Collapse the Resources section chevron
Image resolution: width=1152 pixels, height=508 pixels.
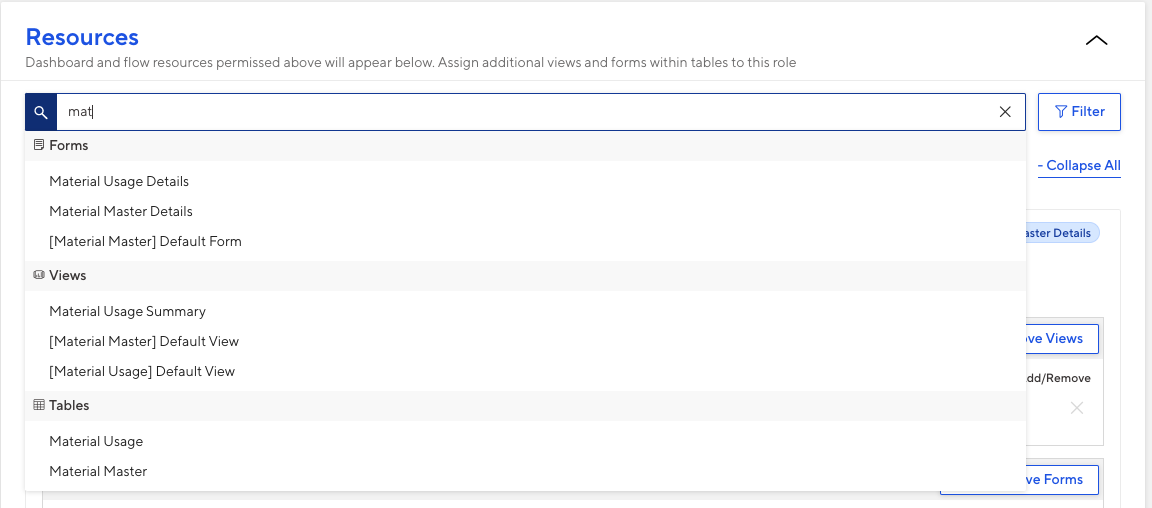(1096, 40)
